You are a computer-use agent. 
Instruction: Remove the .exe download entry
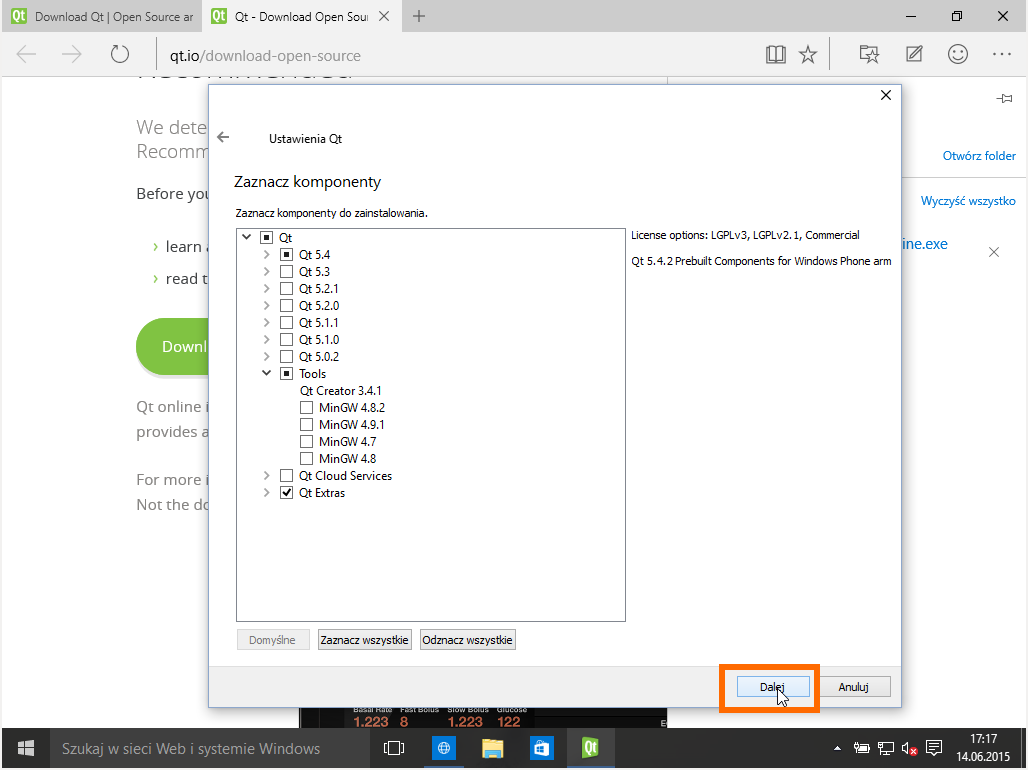(994, 252)
